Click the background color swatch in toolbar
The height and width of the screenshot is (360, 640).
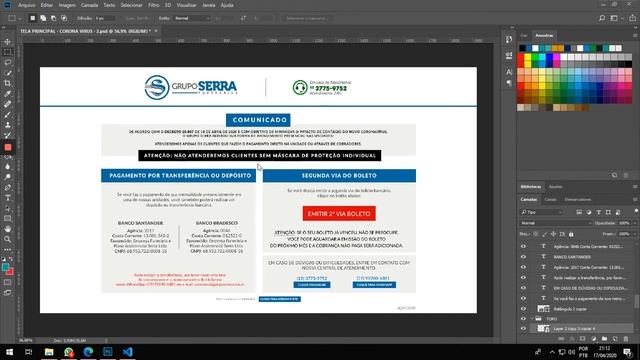(10, 271)
